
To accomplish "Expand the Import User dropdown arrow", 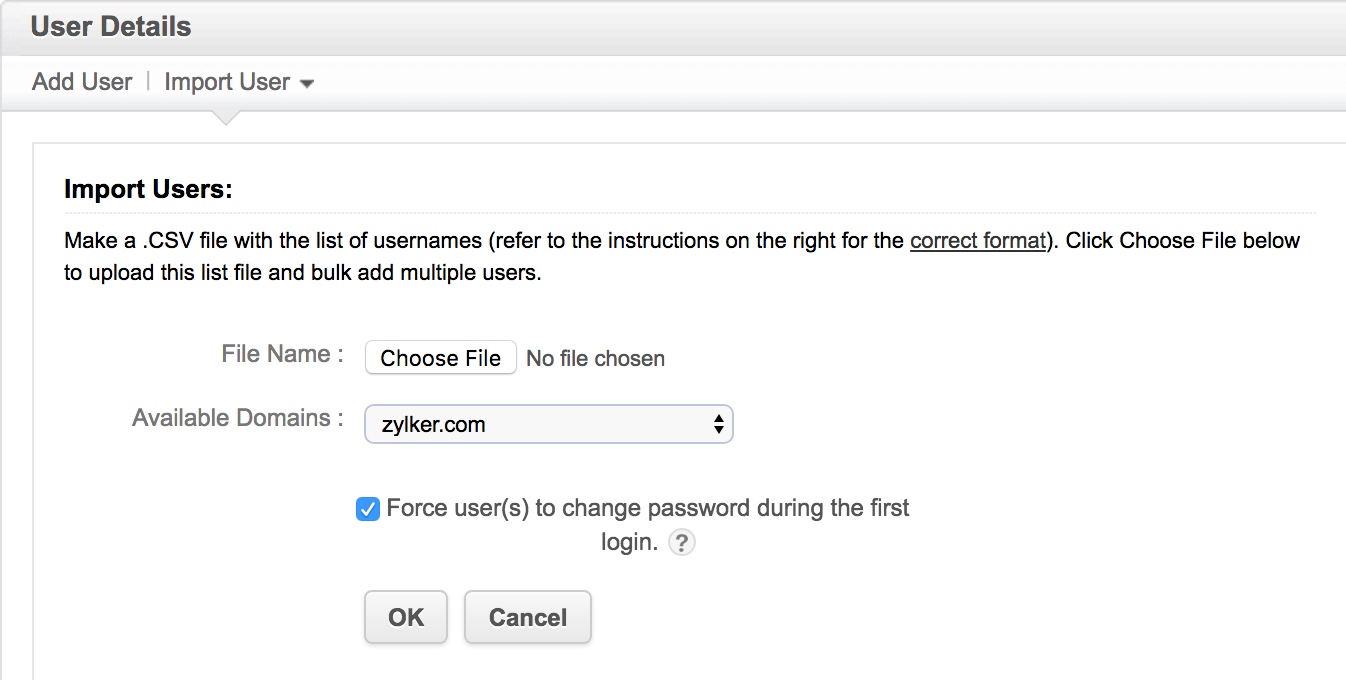I will click(x=307, y=84).
